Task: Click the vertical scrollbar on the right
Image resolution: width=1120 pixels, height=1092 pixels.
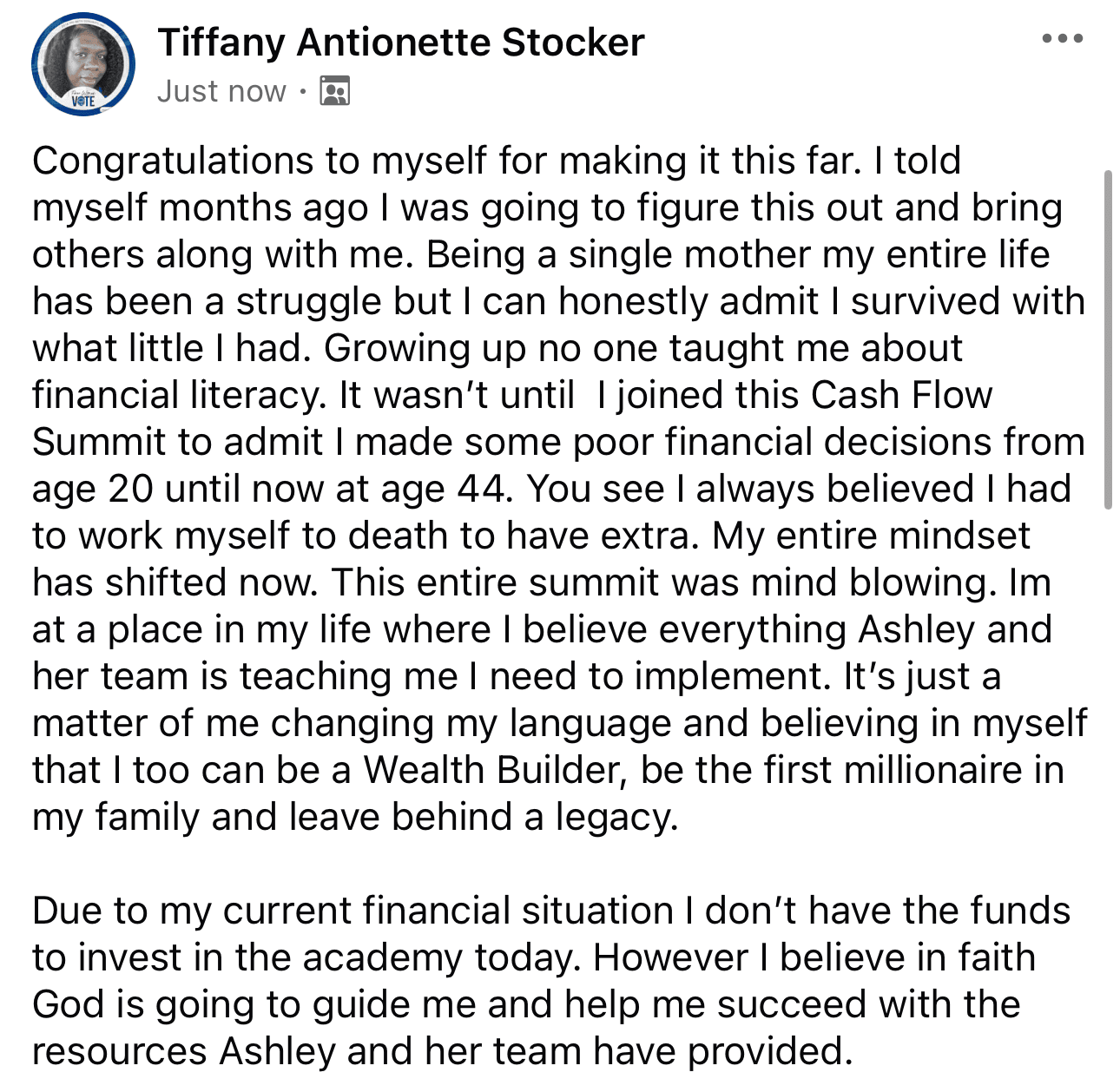Action: (1107, 339)
